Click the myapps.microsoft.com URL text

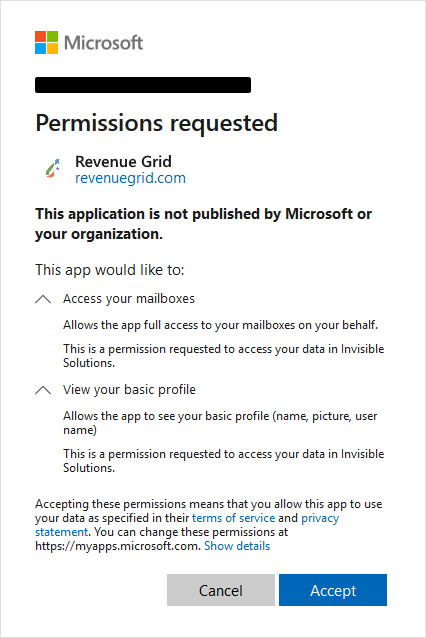click(118, 546)
